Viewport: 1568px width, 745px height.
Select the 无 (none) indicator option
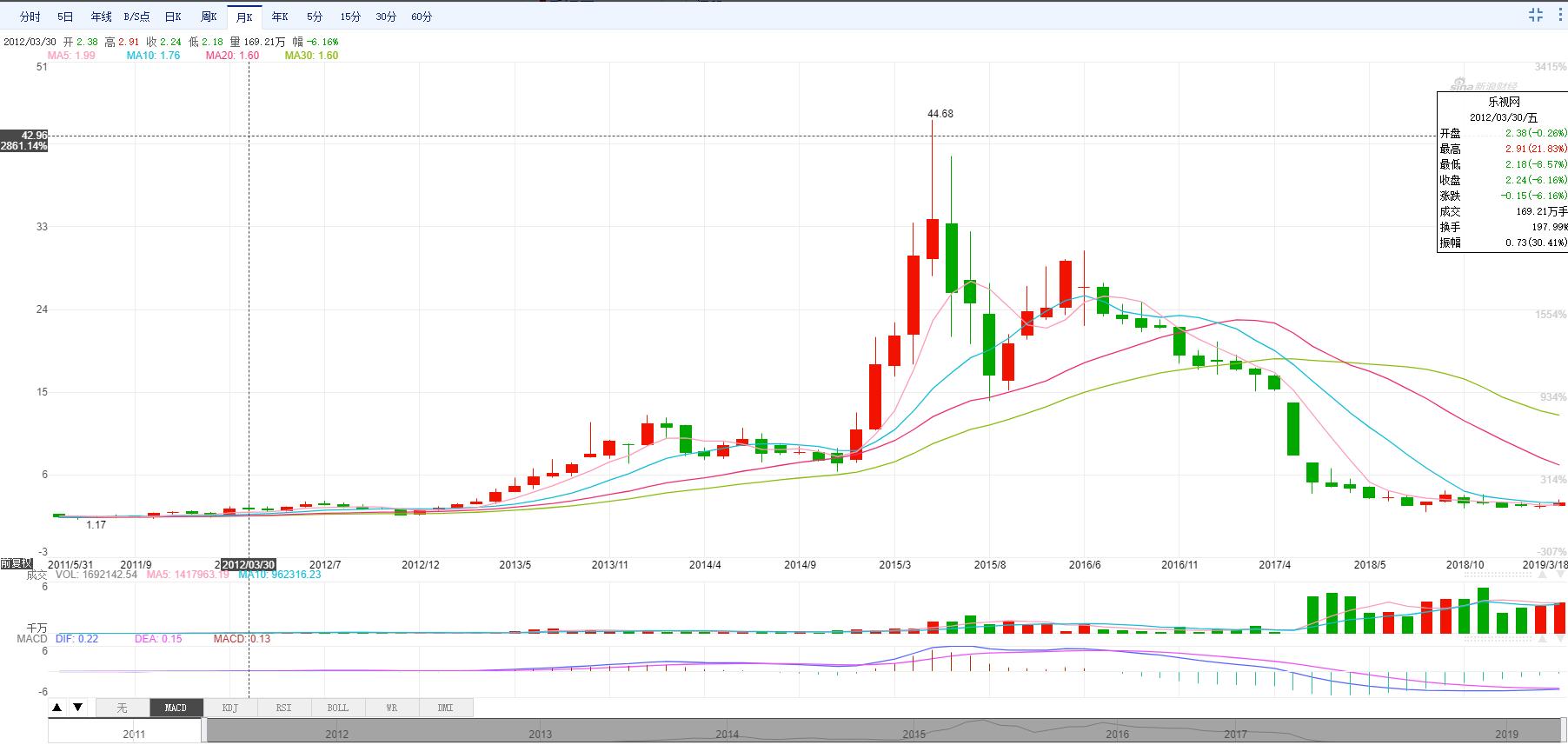[123, 708]
